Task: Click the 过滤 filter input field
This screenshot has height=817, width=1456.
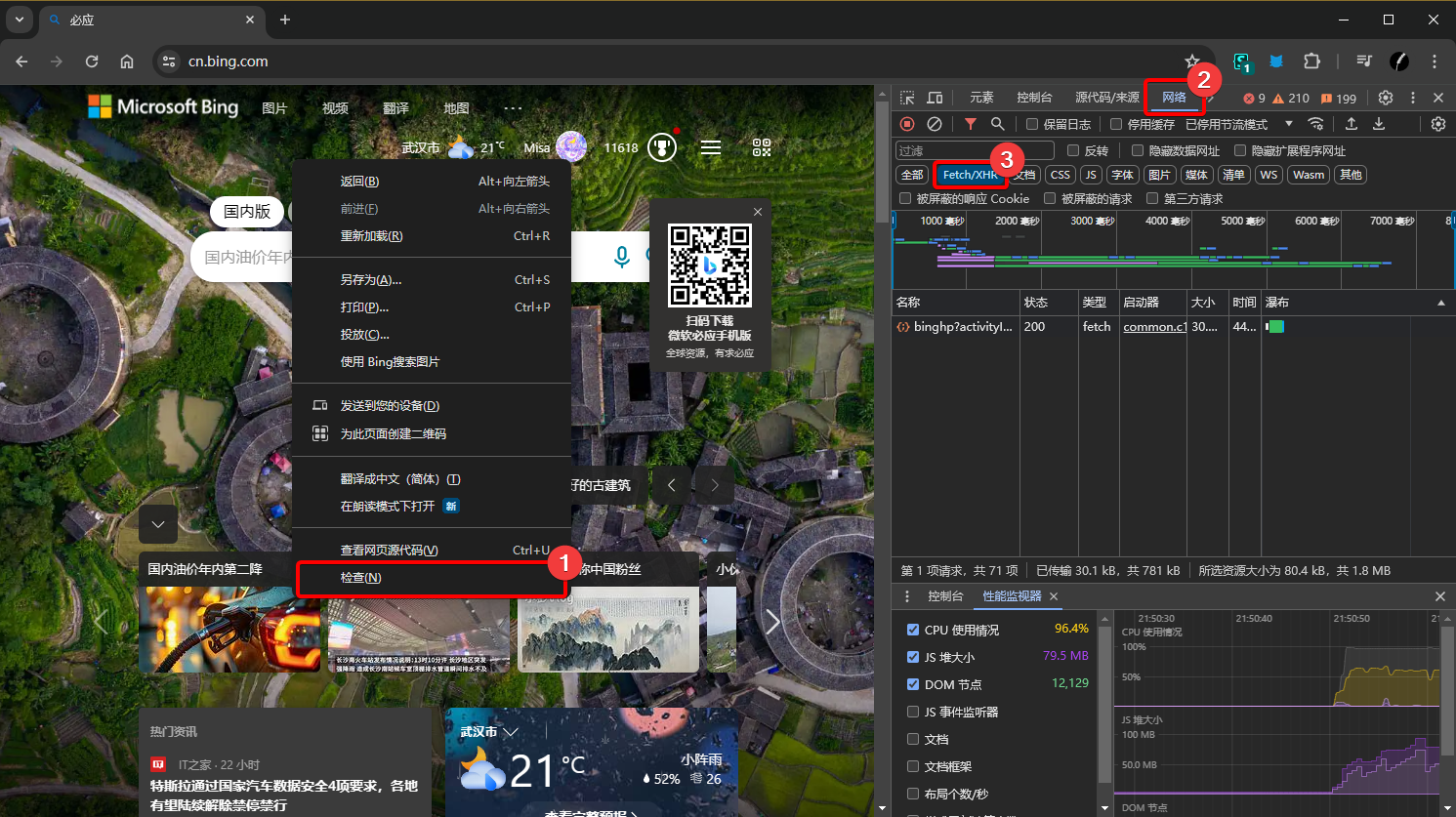Action: click(975, 150)
